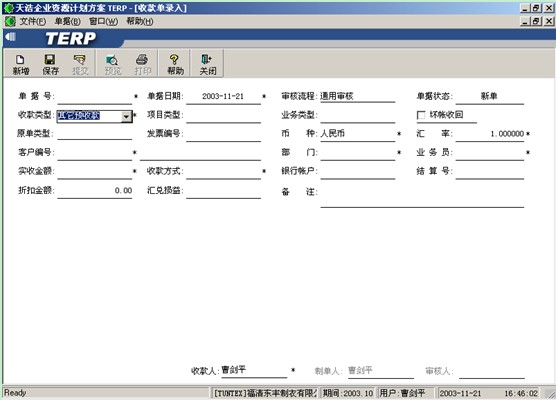Viewport: 556px width, 400px height.
Task: Open the 文件(F) menu
Action: [32, 22]
